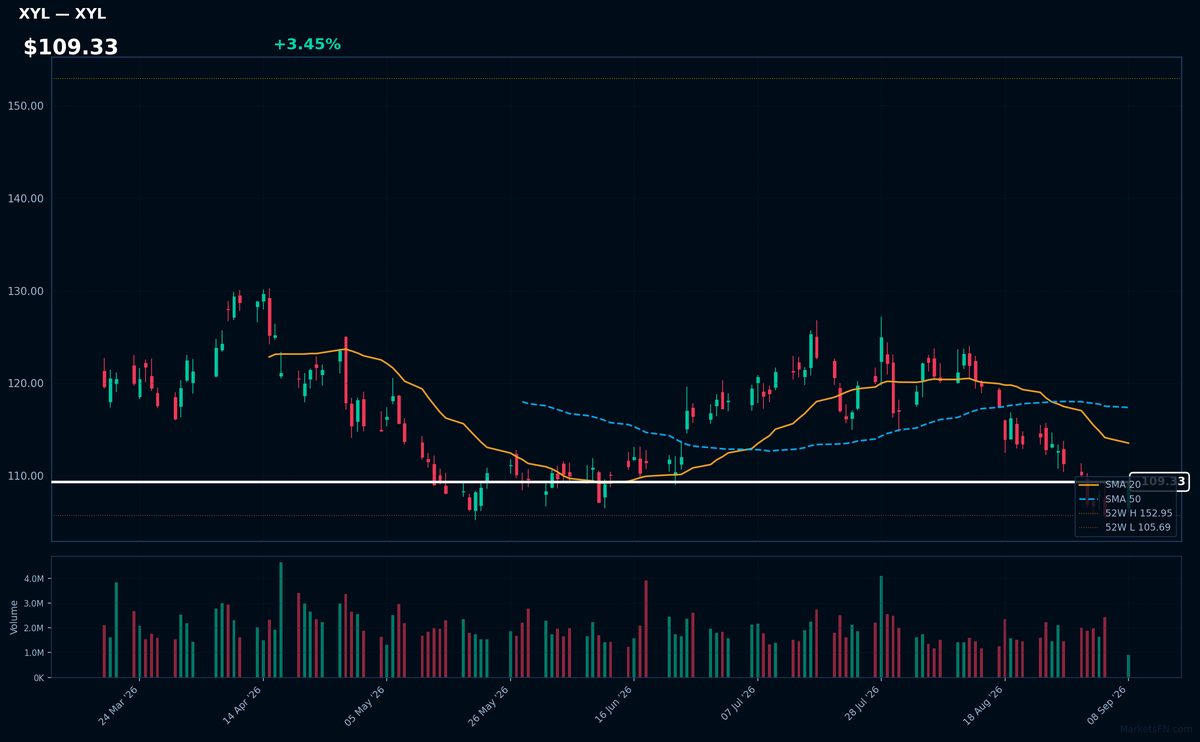Toggle the SMA 20 legend entry
Viewport: 1200px width, 742px height.
pos(1110,484)
